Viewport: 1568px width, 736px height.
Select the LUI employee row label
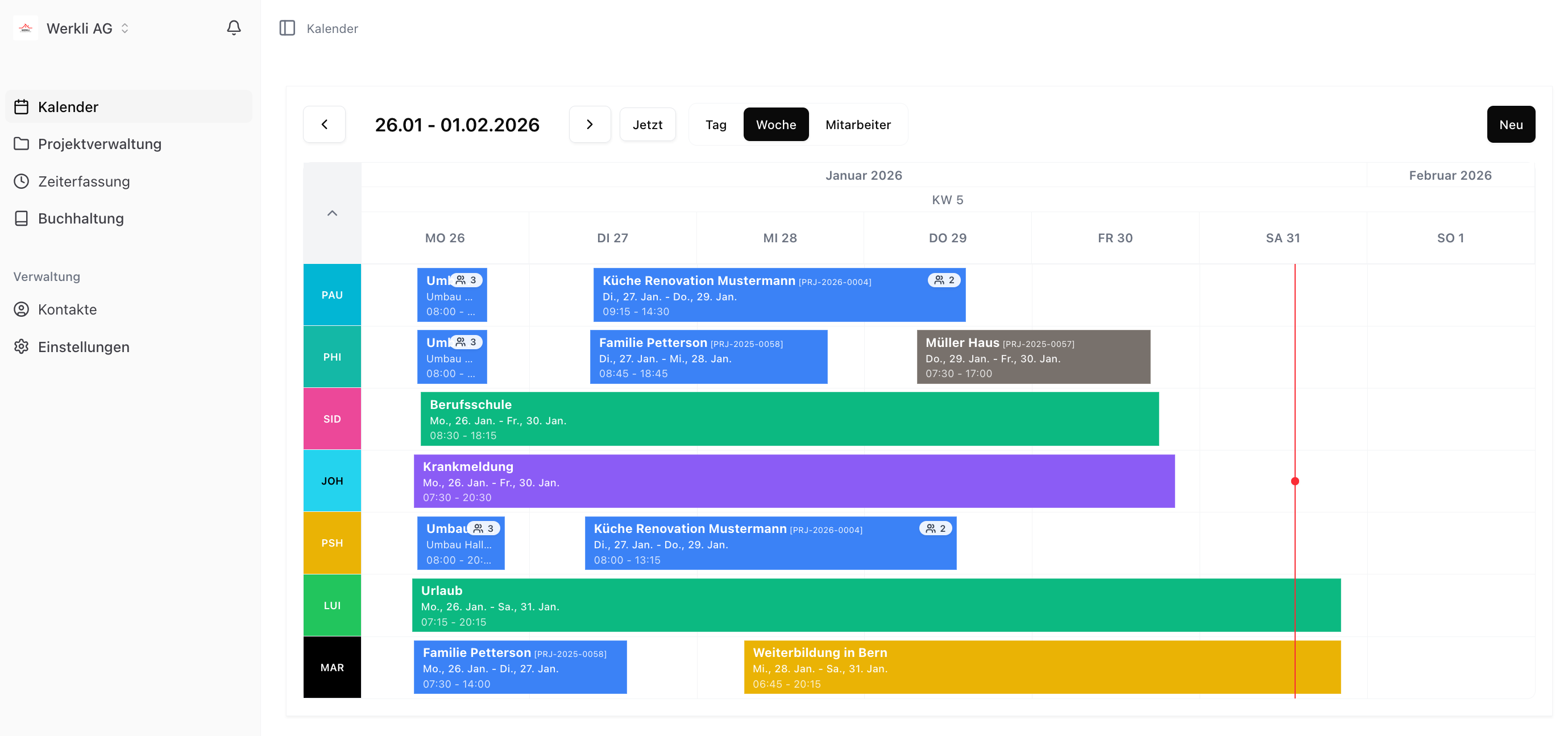click(x=333, y=606)
